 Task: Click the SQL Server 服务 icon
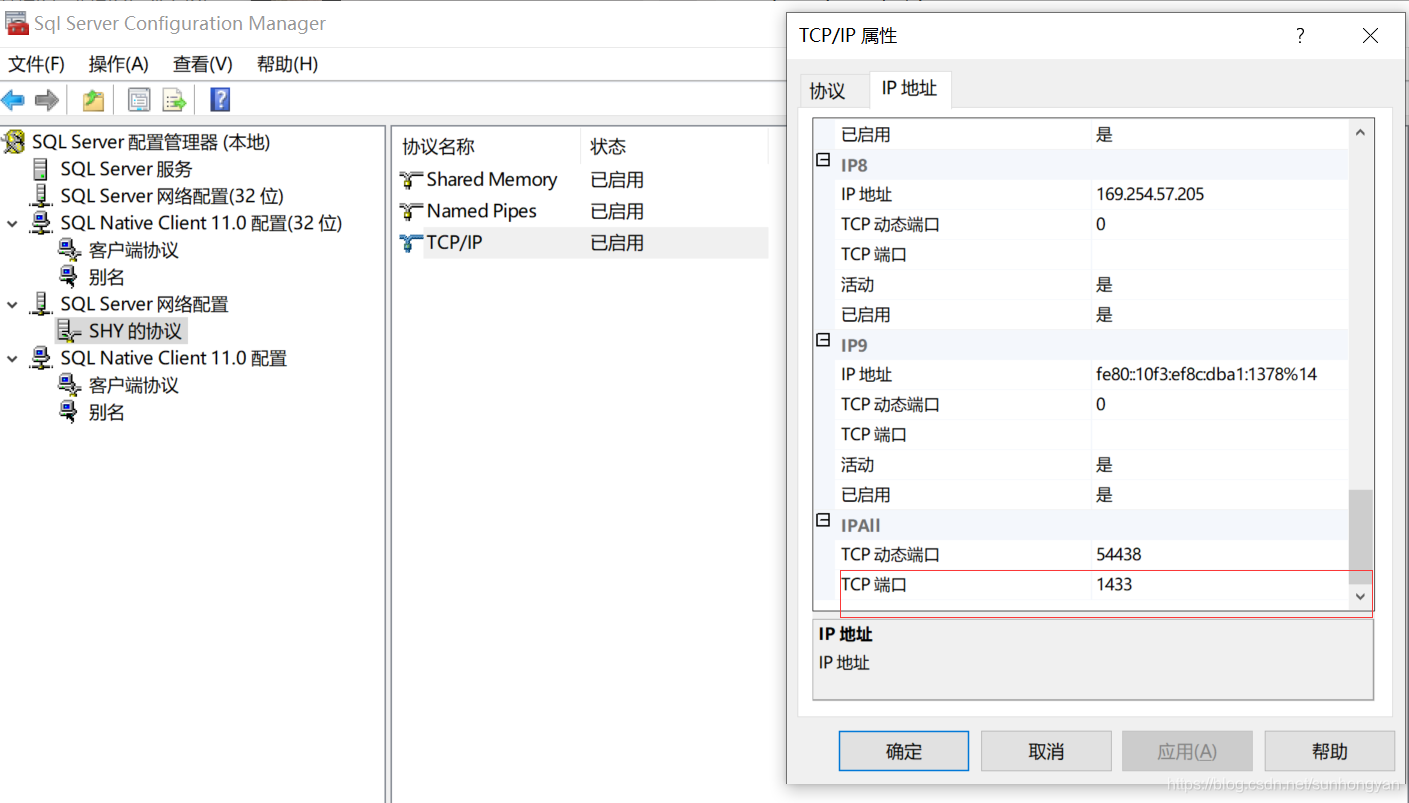pyautogui.click(x=41, y=169)
